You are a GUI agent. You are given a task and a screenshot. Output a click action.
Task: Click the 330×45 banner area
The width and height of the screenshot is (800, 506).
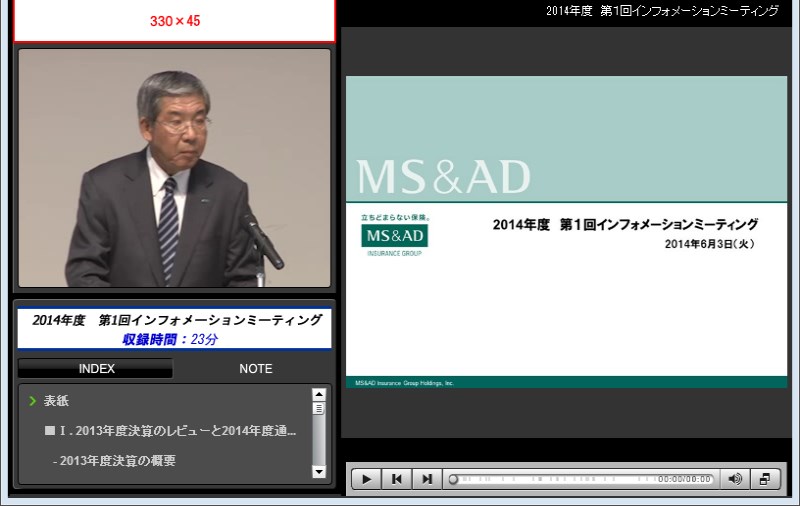pyautogui.click(x=174, y=20)
